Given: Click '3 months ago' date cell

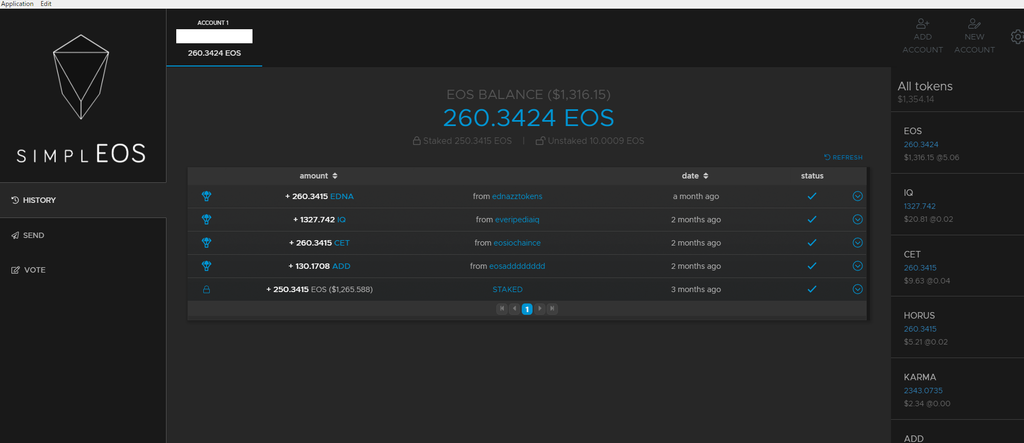Looking at the screenshot, I should click(x=696, y=289).
